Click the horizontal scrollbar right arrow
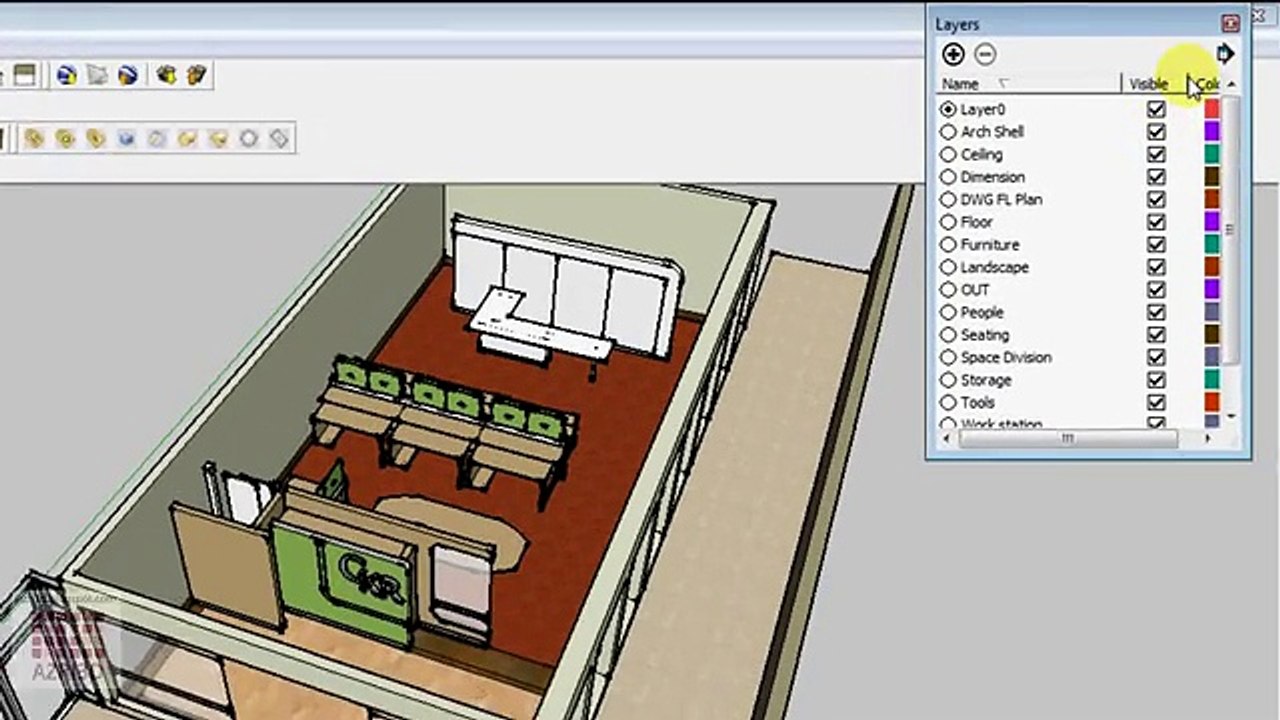The height and width of the screenshot is (720, 1280). [1208, 438]
